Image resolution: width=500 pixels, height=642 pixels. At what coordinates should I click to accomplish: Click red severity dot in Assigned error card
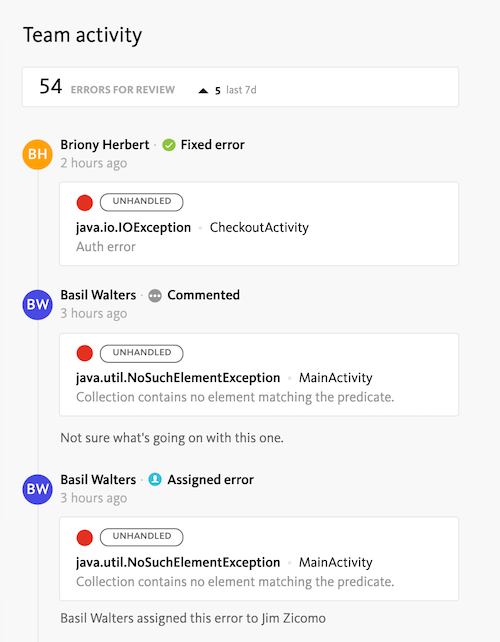[x=85, y=538]
